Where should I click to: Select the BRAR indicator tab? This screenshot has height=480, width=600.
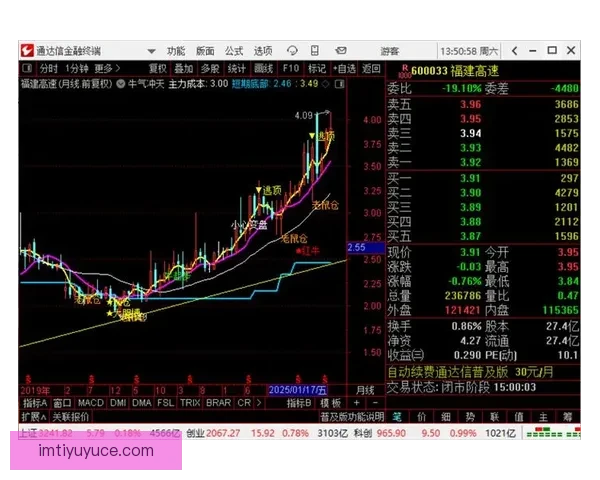(218, 403)
